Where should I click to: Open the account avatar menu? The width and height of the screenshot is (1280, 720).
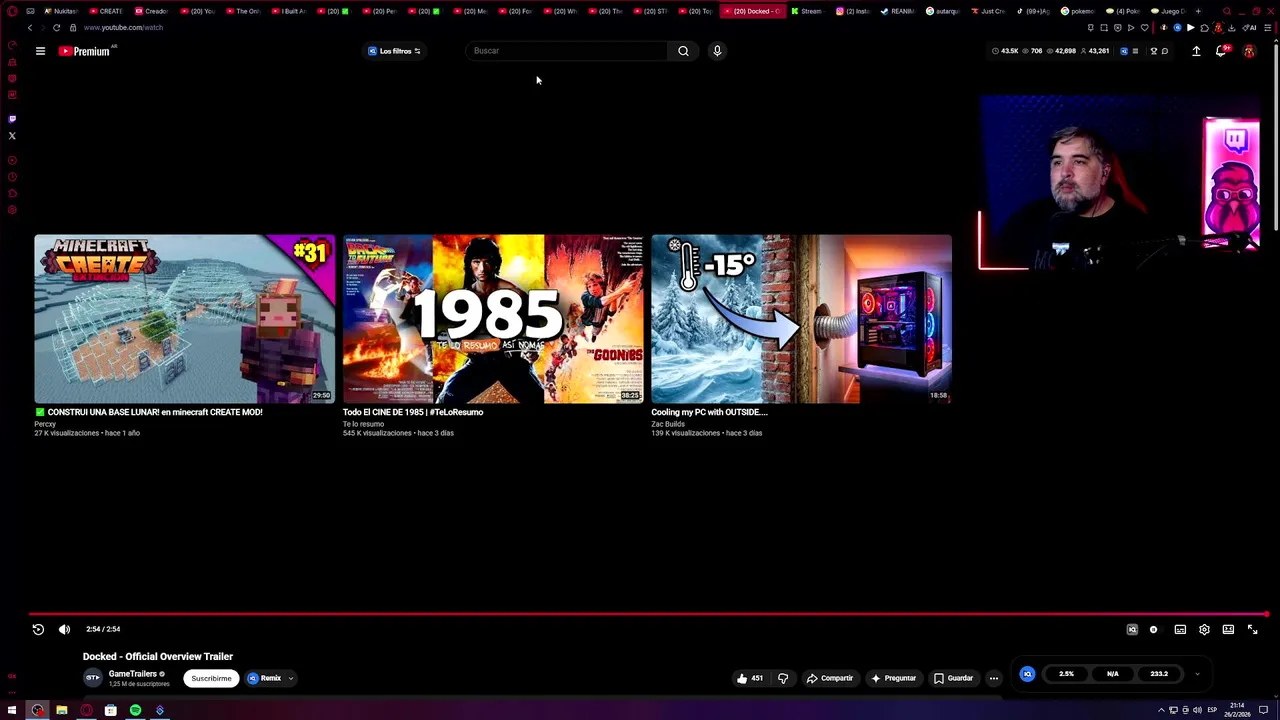(x=1249, y=51)
